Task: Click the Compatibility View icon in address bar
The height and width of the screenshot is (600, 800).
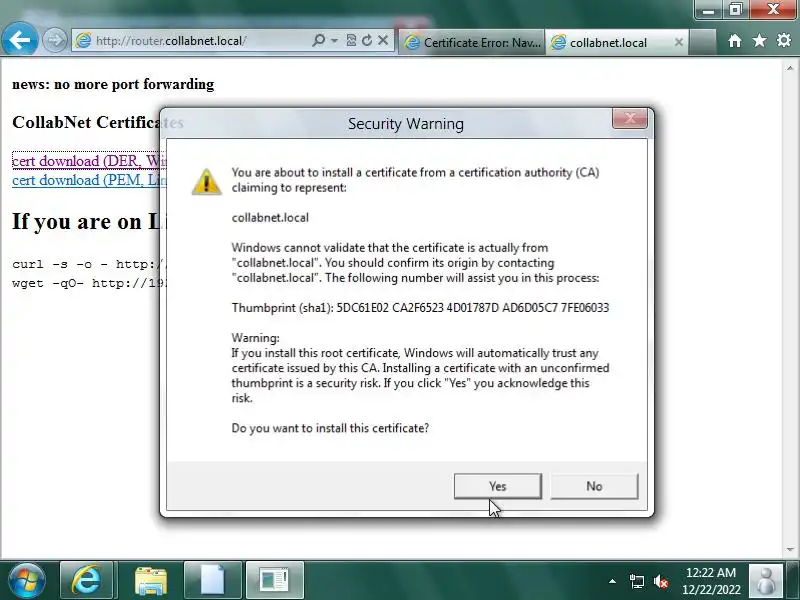Action: (351, 40)
